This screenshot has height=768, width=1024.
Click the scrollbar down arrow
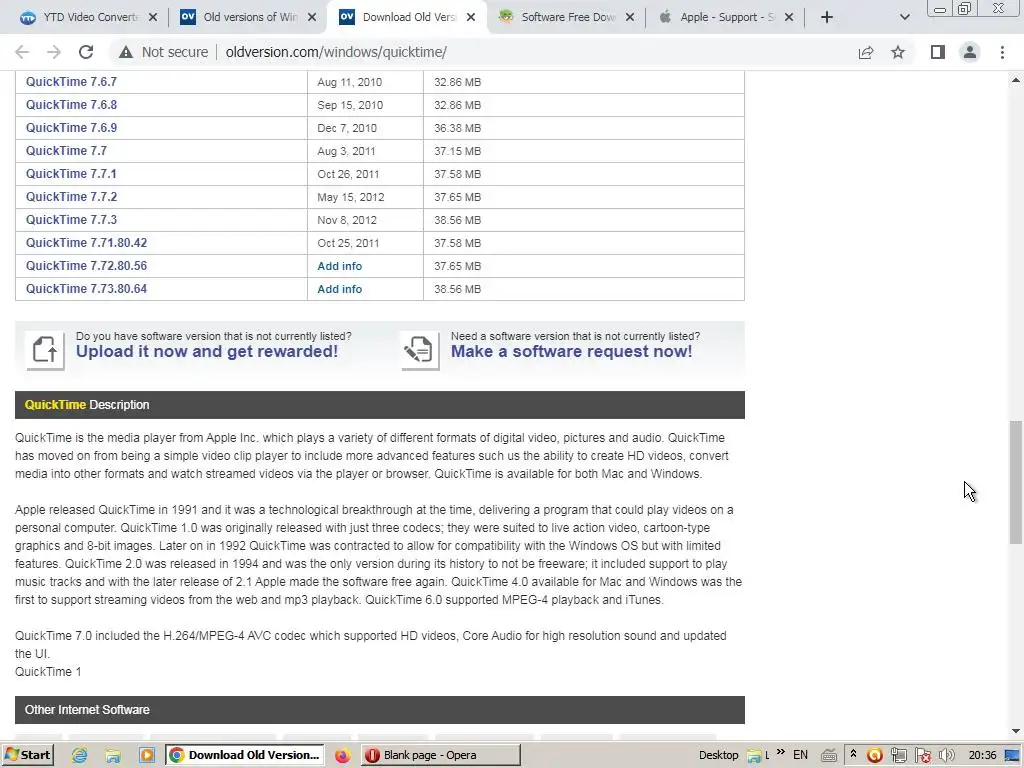[x=1016, y=731]
